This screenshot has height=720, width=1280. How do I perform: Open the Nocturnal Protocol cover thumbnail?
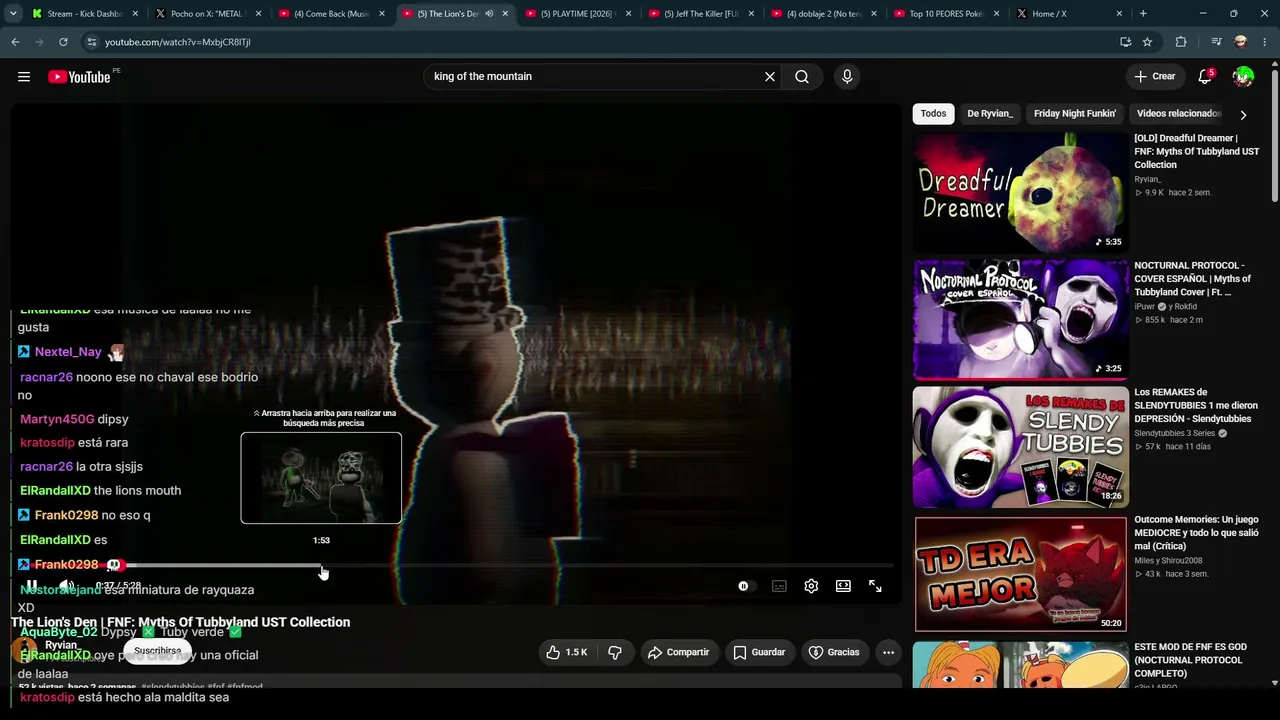click(x=1020, y=319)
